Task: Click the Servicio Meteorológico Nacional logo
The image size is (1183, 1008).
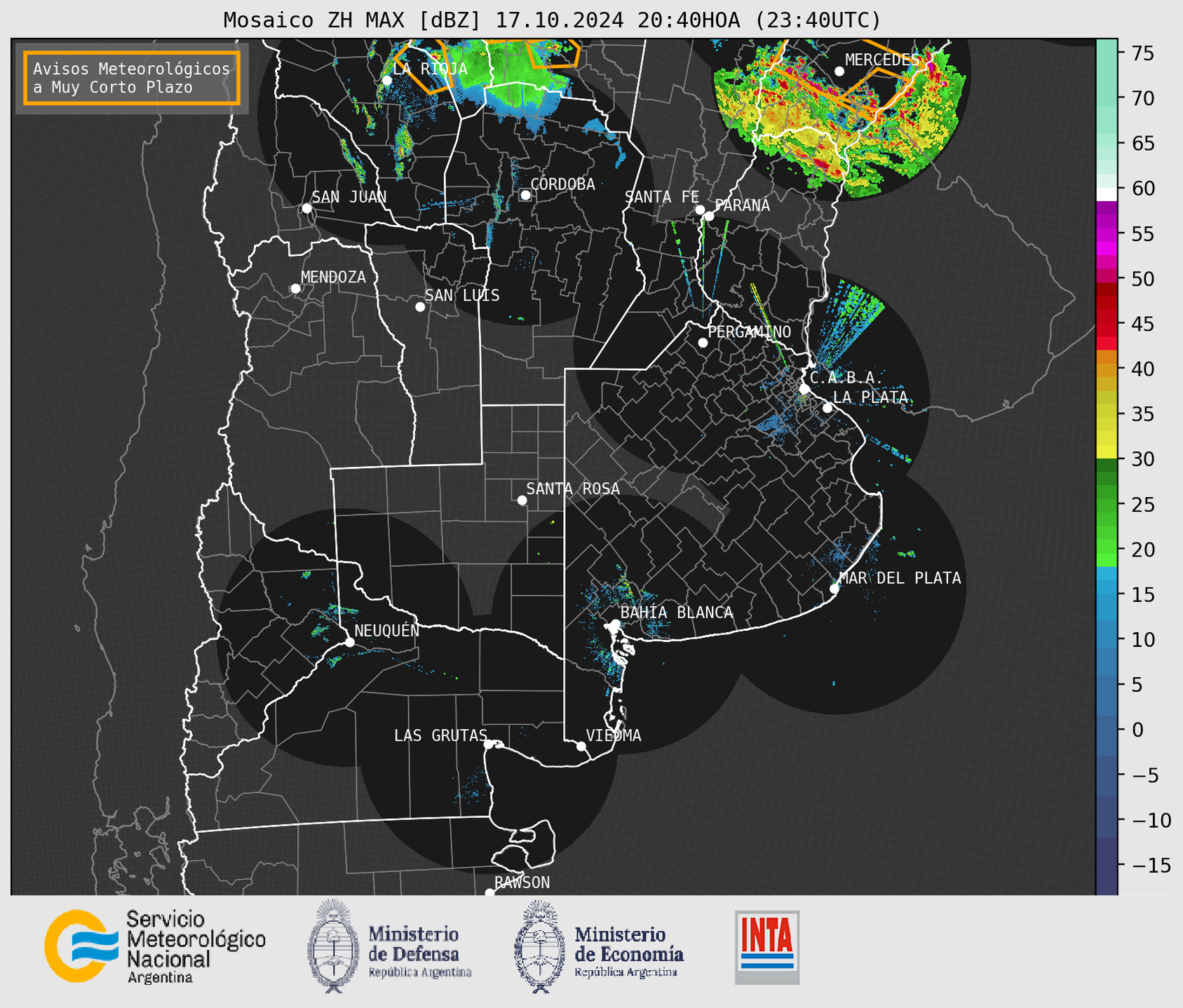Action: [155, 946]
